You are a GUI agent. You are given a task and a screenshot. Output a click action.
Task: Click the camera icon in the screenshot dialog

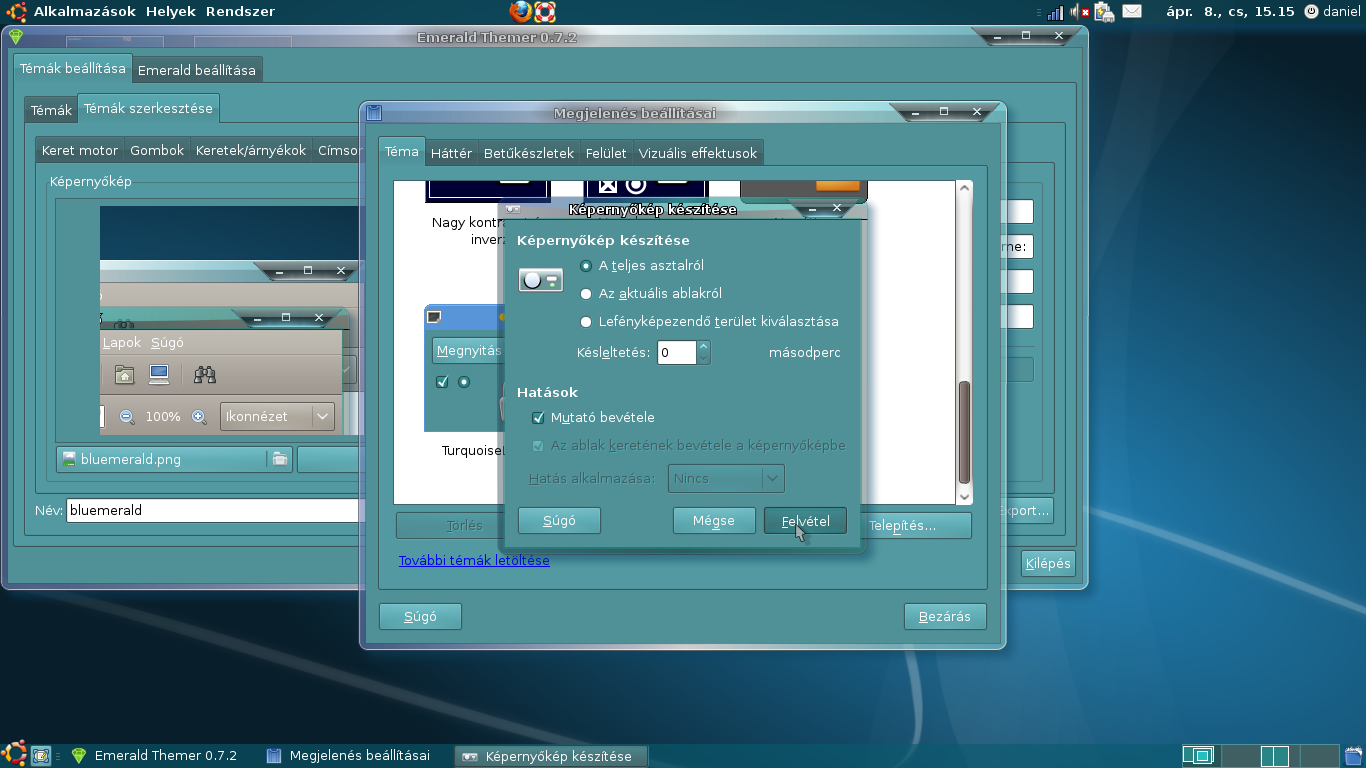point(541,280)
